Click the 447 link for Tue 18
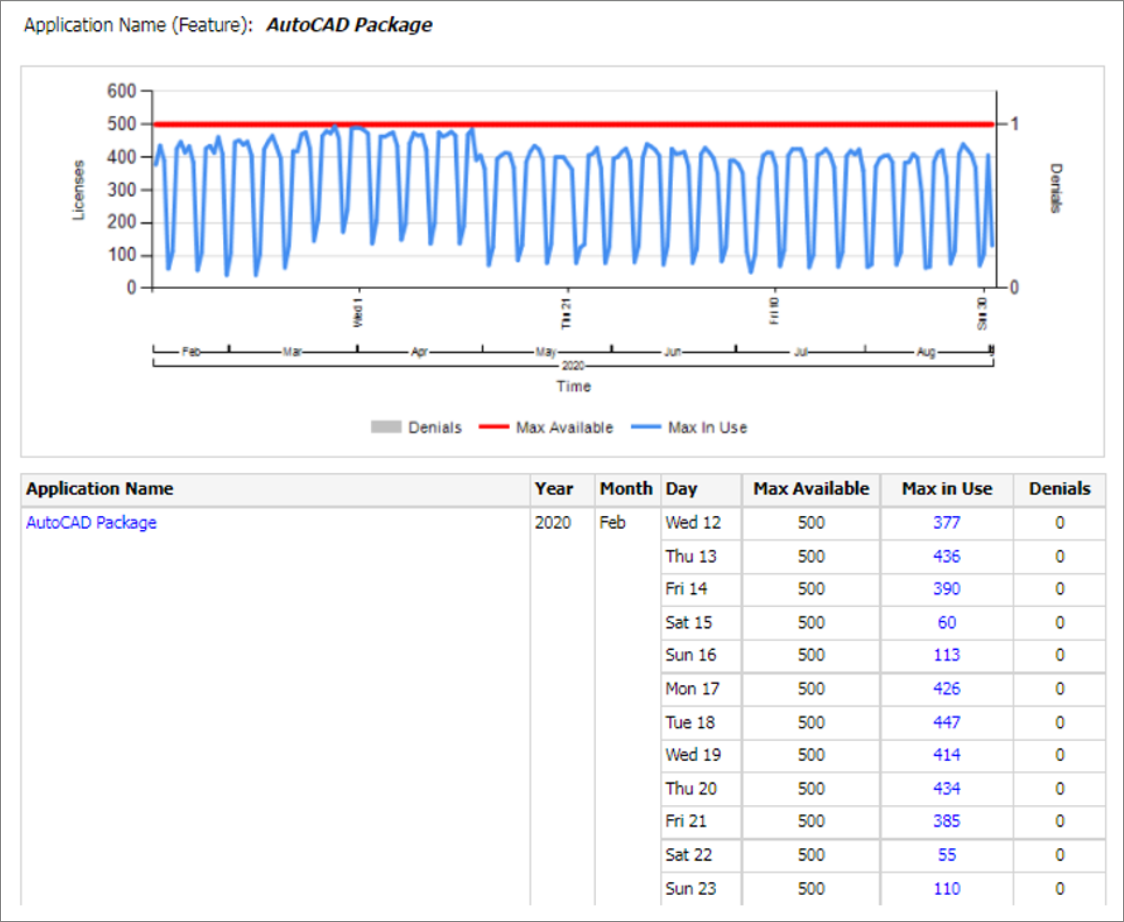 tap(946, 722)
